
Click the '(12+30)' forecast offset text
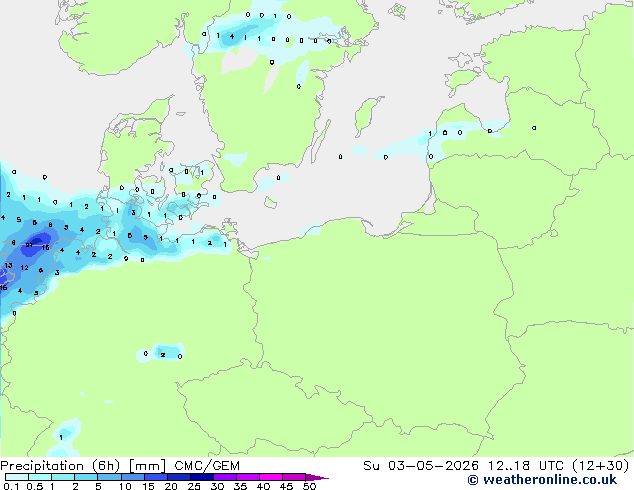[601, 466]
